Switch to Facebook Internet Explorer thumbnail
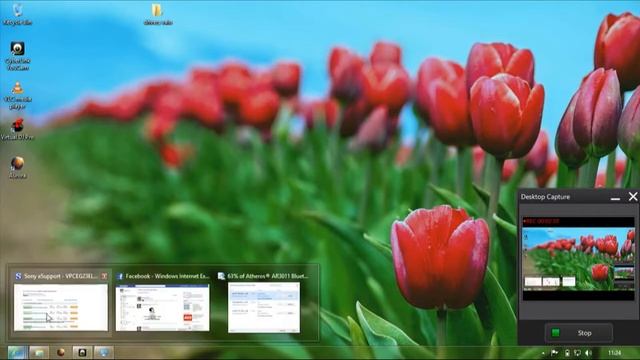640x360 pixels. (x=162, y=307)
